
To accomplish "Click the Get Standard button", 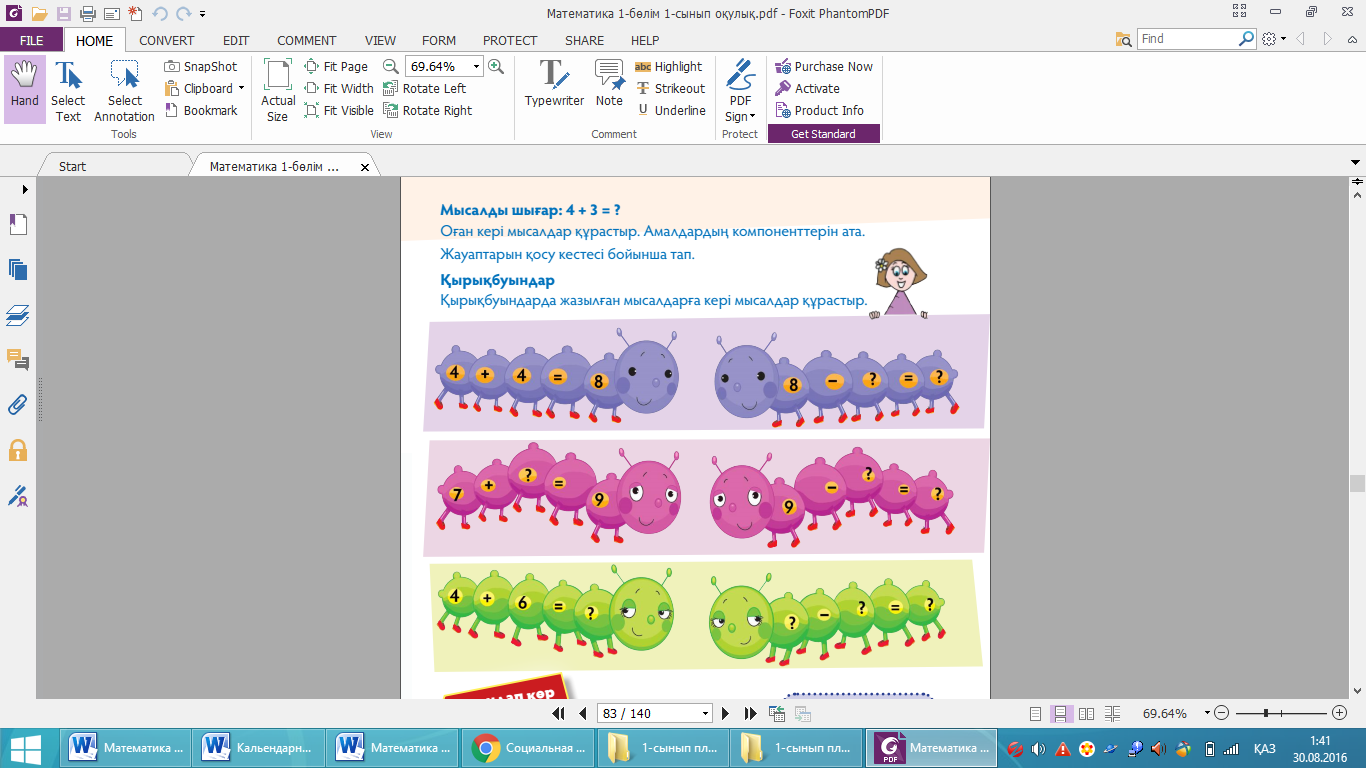I will coord(823,134).
